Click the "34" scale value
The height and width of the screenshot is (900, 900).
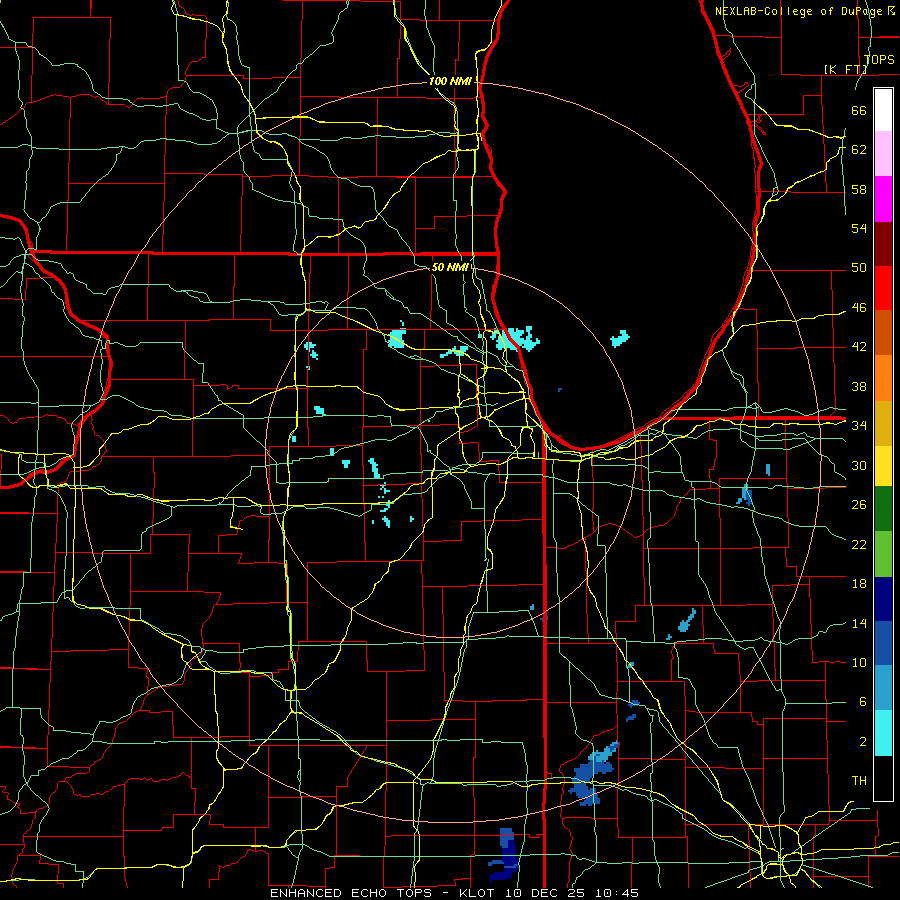point(859,426)
